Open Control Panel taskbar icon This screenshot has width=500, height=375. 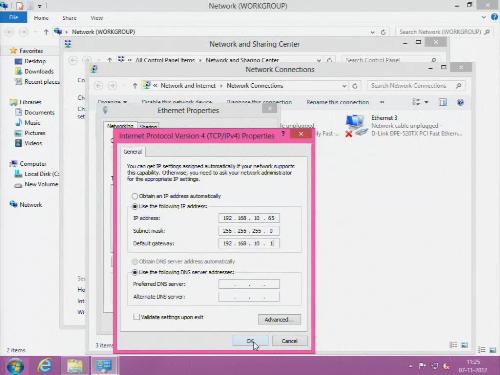point(104,366)
